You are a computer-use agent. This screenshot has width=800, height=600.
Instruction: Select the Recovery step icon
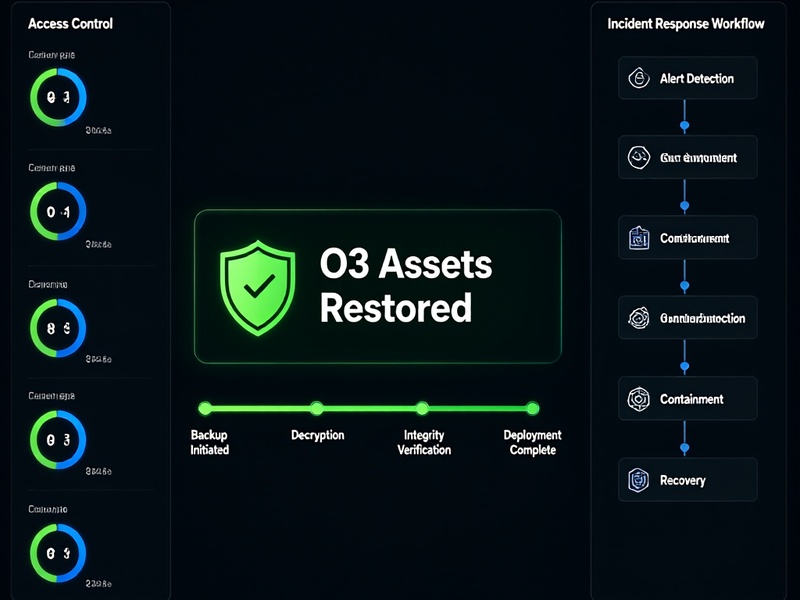point(639,480)
